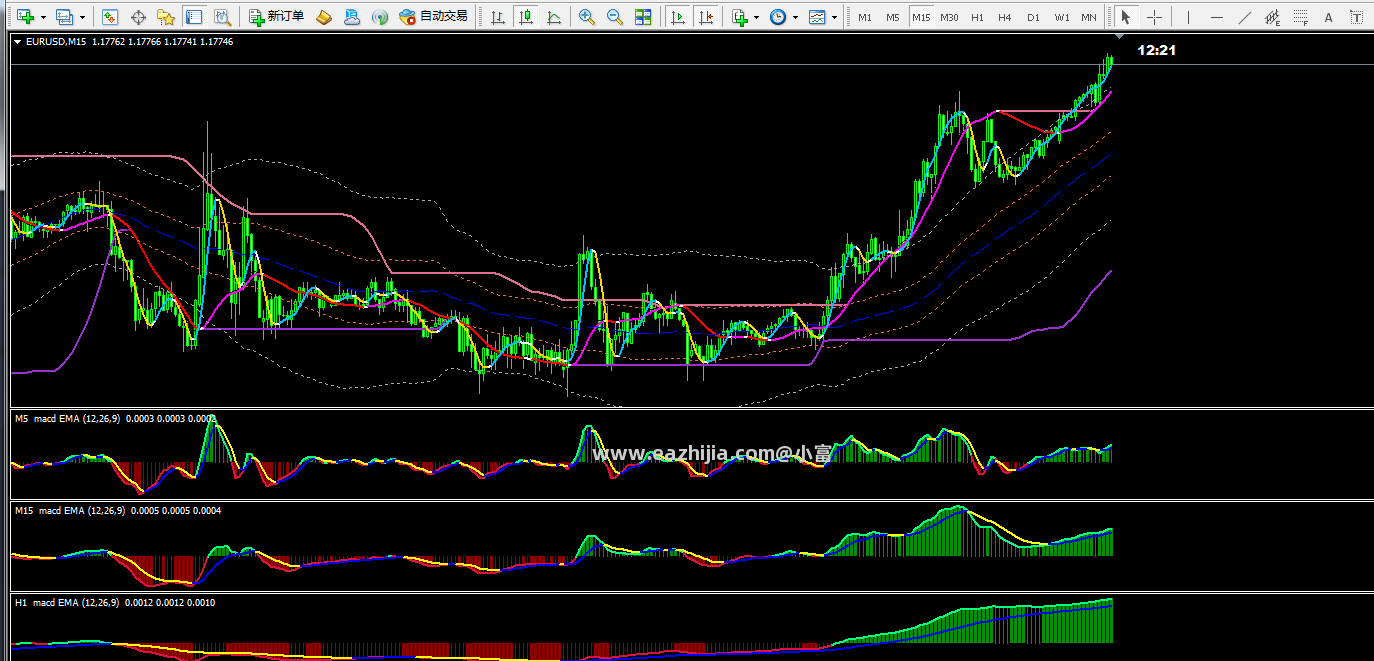Toggle the Market Watch panel
1374x661 pixels.
(x=110, y=17)
